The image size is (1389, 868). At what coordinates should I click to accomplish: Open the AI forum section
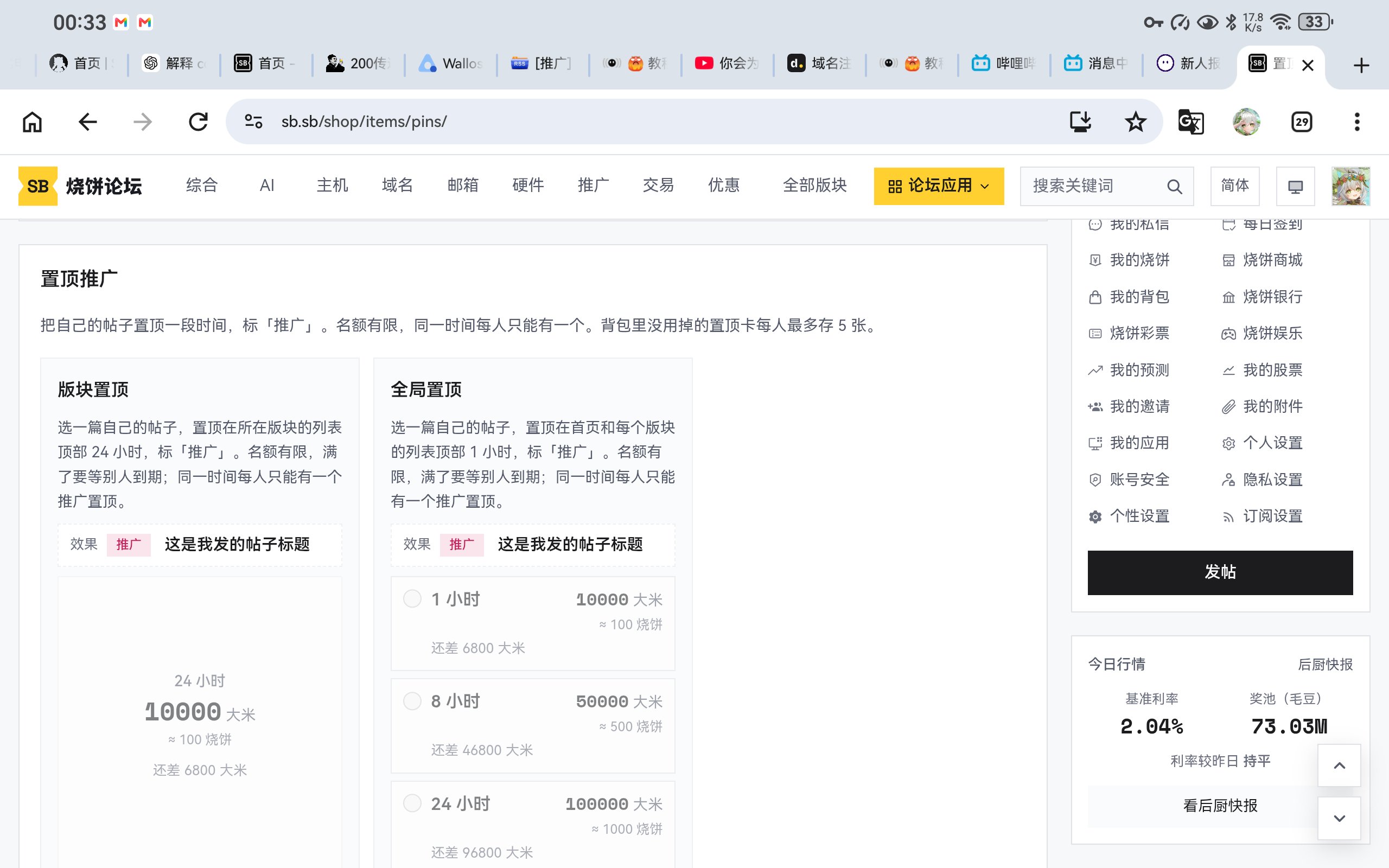[x=267, y=186]
